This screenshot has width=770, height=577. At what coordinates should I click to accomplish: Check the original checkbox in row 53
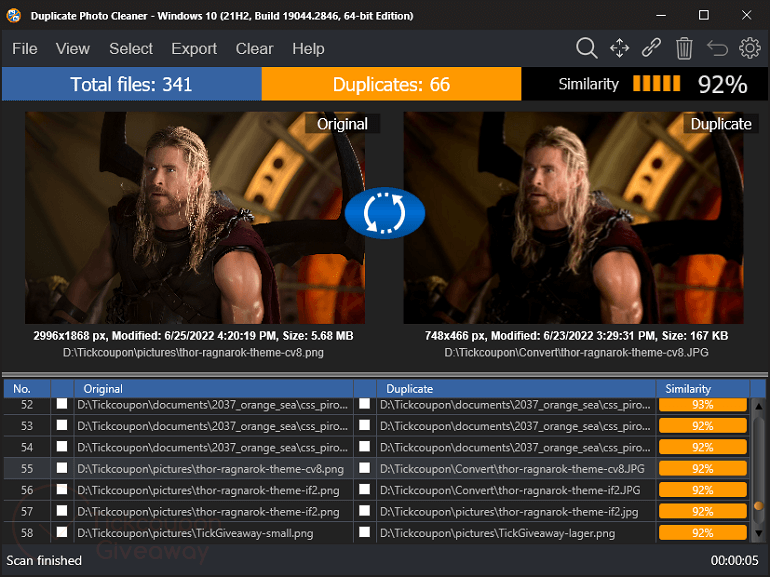pos(62,425)
